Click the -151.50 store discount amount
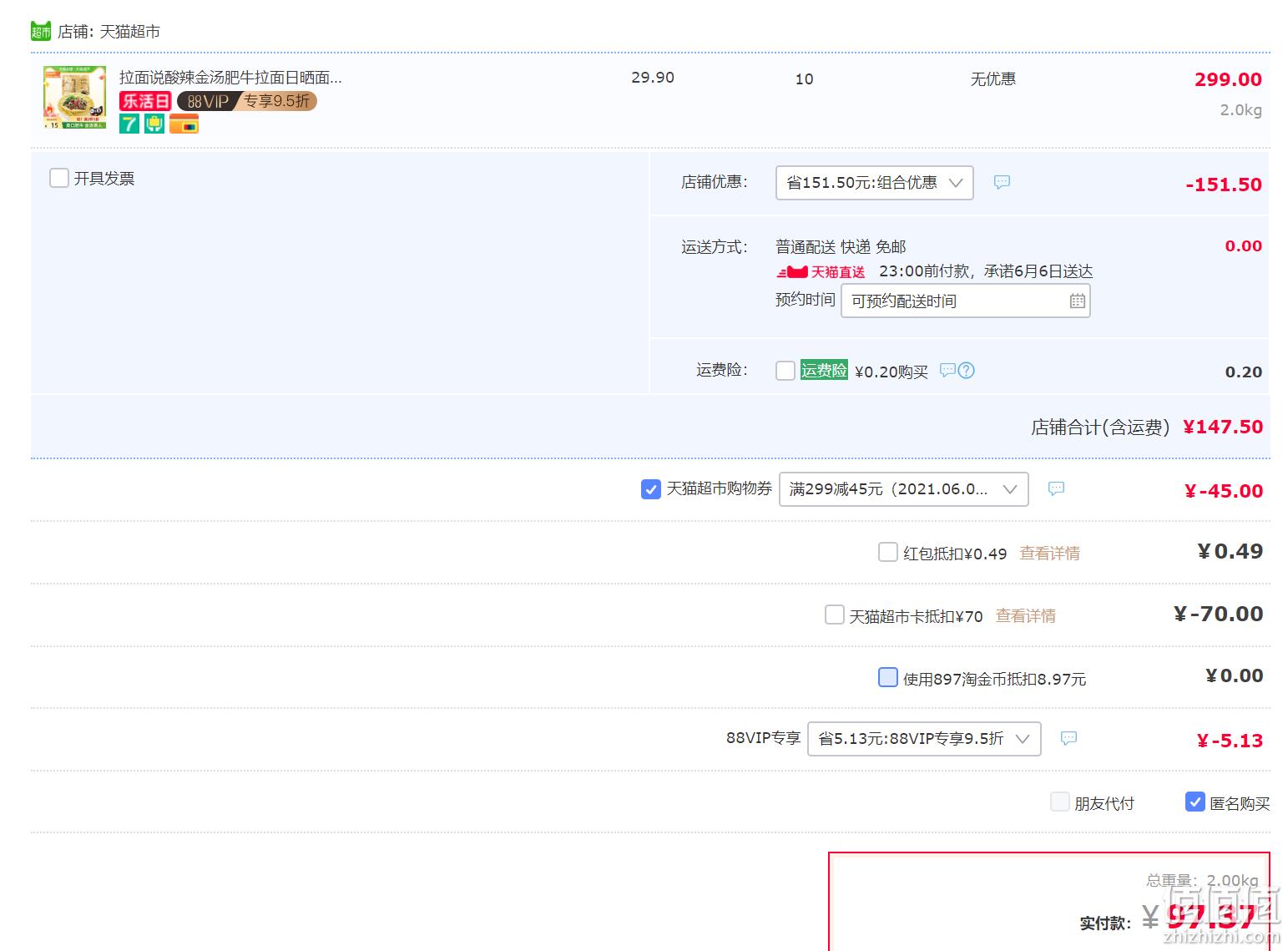Screen dimensions: 1288x951 point(1224,185)
